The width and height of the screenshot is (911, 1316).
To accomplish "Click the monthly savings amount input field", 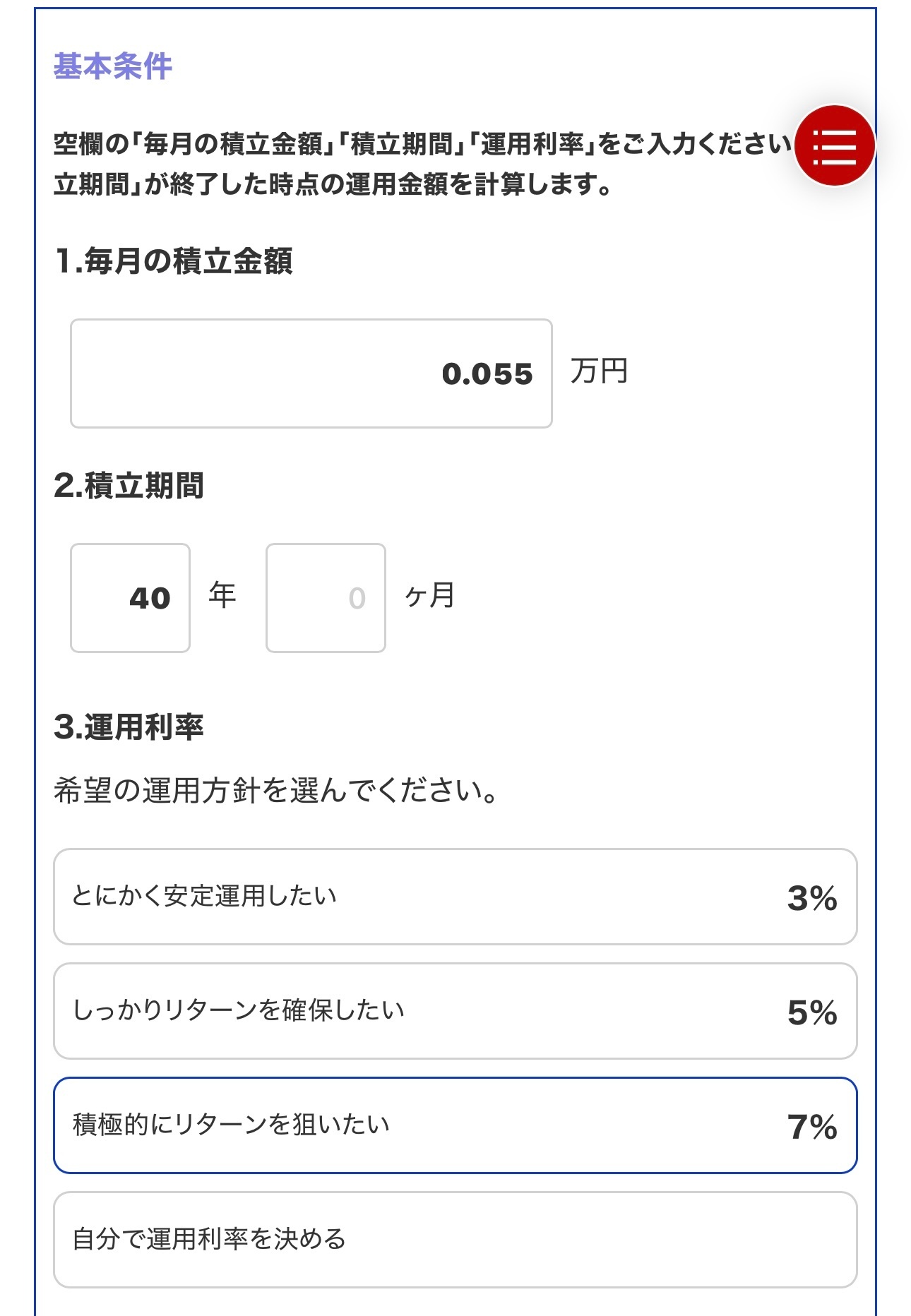I will (311, 373).
